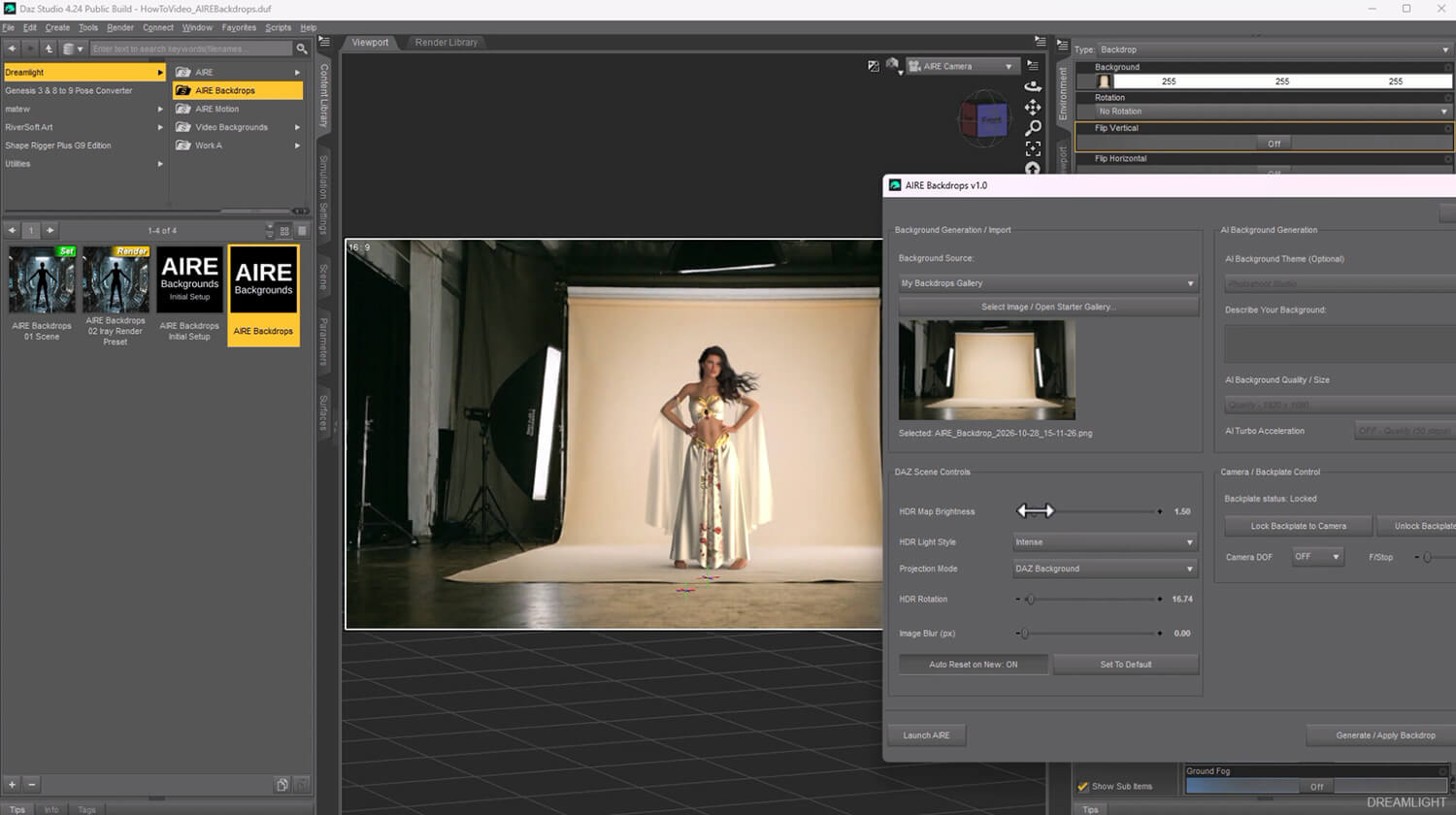This screenshot has height=815, width=1456.
Task: Select the orbit rotate viewport tool
Action: 1033,85
